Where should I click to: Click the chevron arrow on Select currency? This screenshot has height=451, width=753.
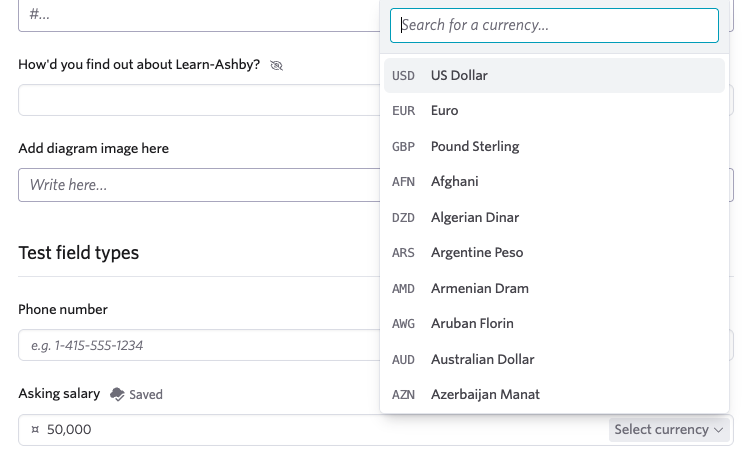[718, 430]
